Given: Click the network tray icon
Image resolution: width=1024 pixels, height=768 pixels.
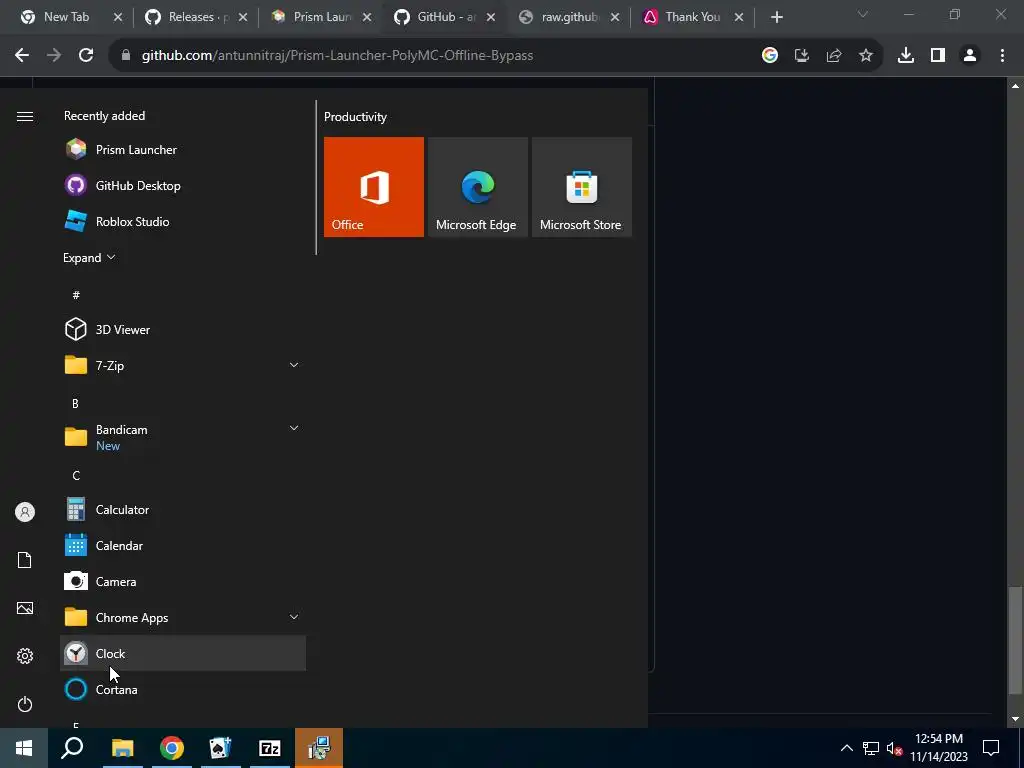Looking at the screenshot, I should 871,748.
